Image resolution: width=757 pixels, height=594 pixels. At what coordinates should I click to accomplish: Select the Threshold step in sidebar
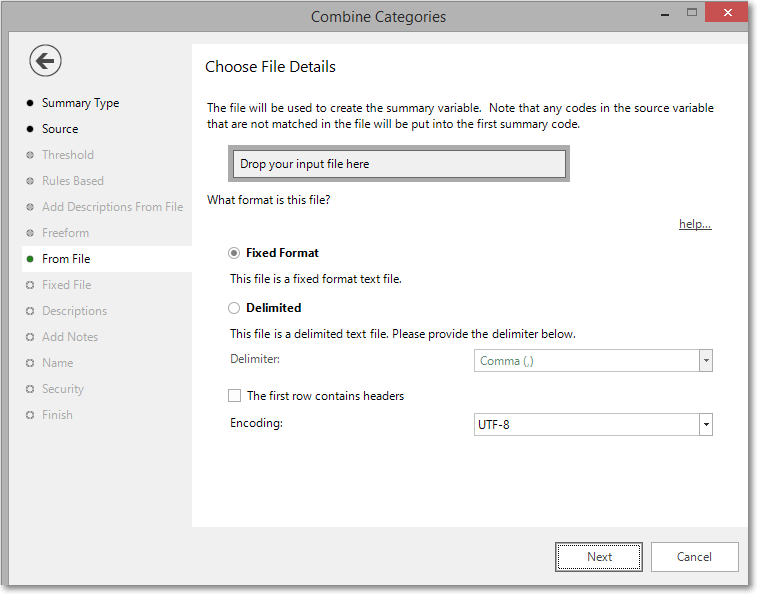click(68, 155)
